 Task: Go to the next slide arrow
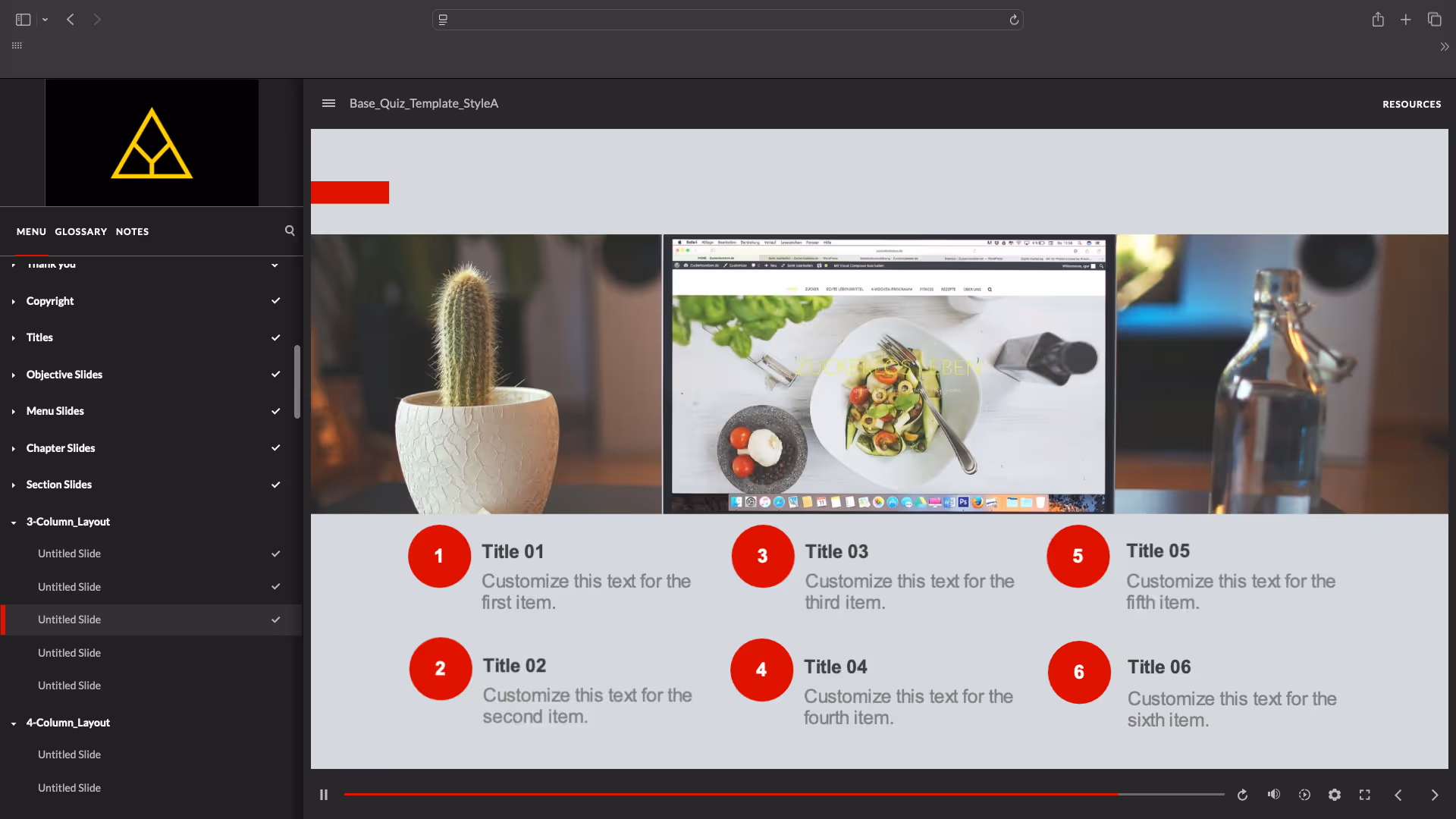[x=1434, y=795]
